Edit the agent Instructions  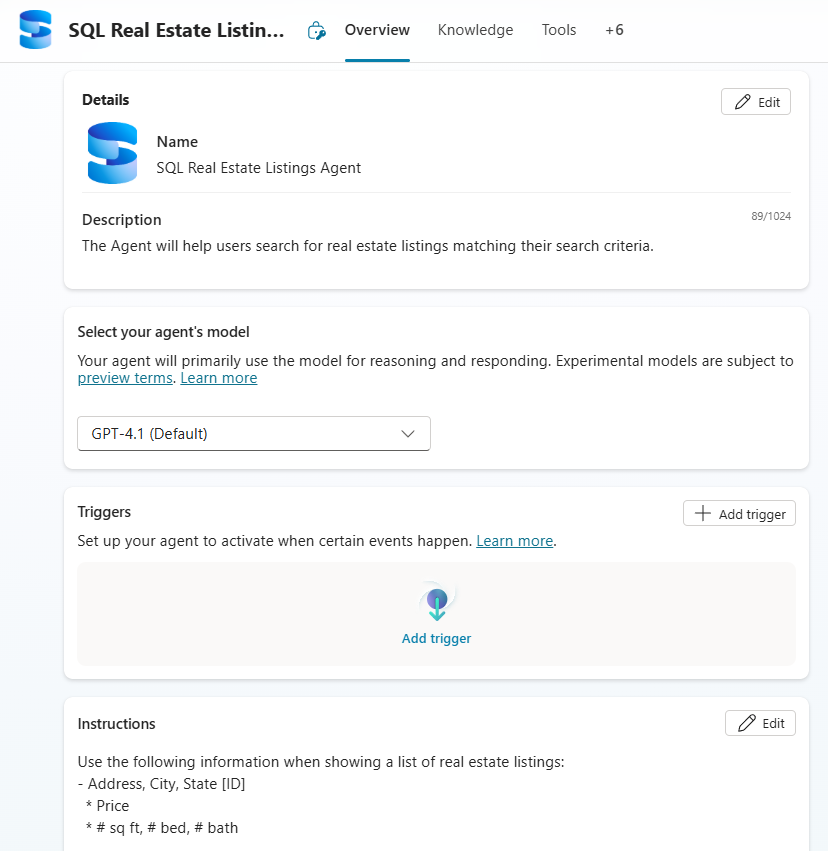pyautogui.click(x=759, y=723)
